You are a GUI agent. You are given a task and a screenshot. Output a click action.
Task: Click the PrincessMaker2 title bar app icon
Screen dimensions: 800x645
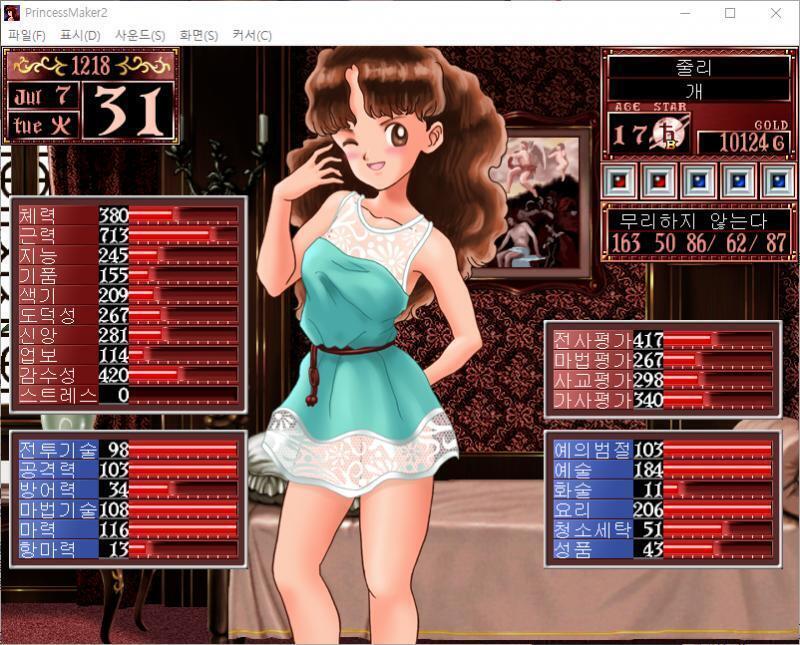point(11,13)
